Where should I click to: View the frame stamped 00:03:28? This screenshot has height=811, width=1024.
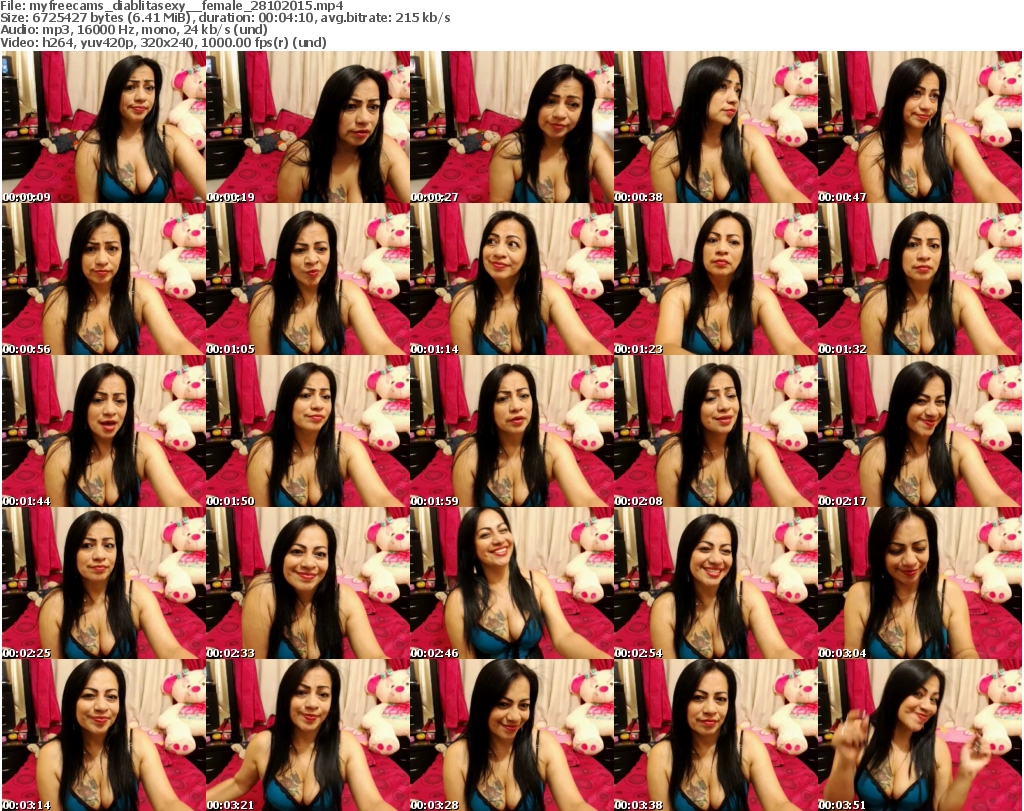click(x=511, y=735)
